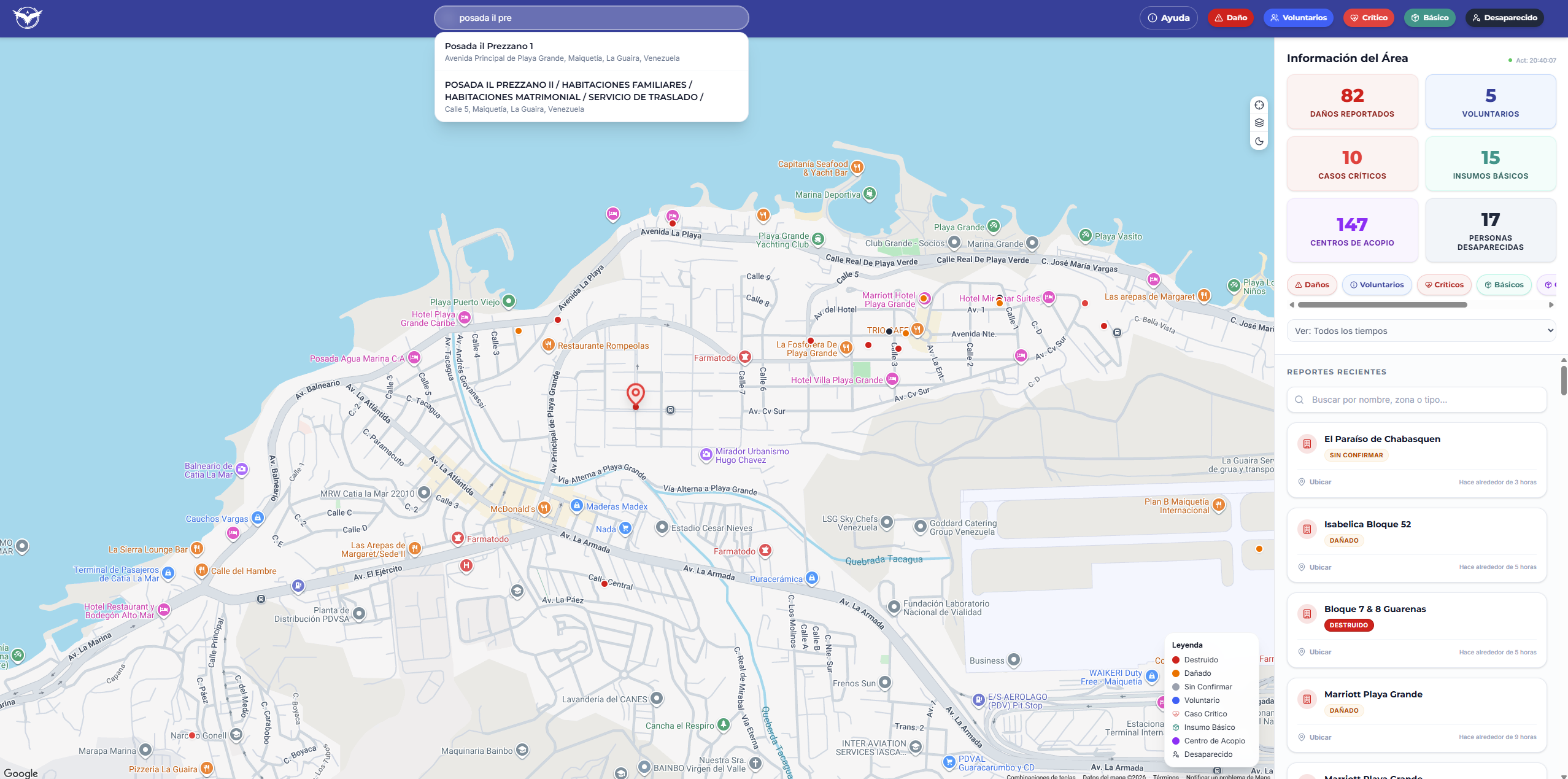The width and height of the screenshot is (1568, 779).
Task: Click building icon on Isabelica Bloque 52 report
Action: coord(1307,529)
